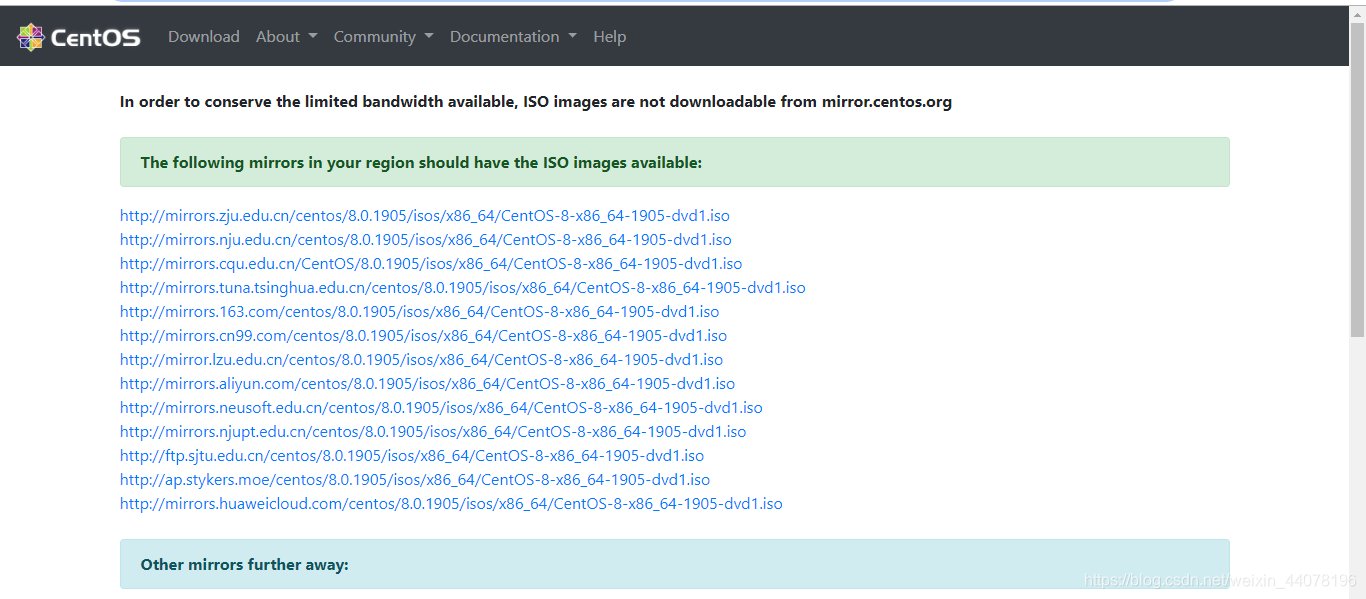Open the mirrors.nju.edu.cn ISO link
This screenshot has width=1366, height=599.
click(x=426, y=240)
